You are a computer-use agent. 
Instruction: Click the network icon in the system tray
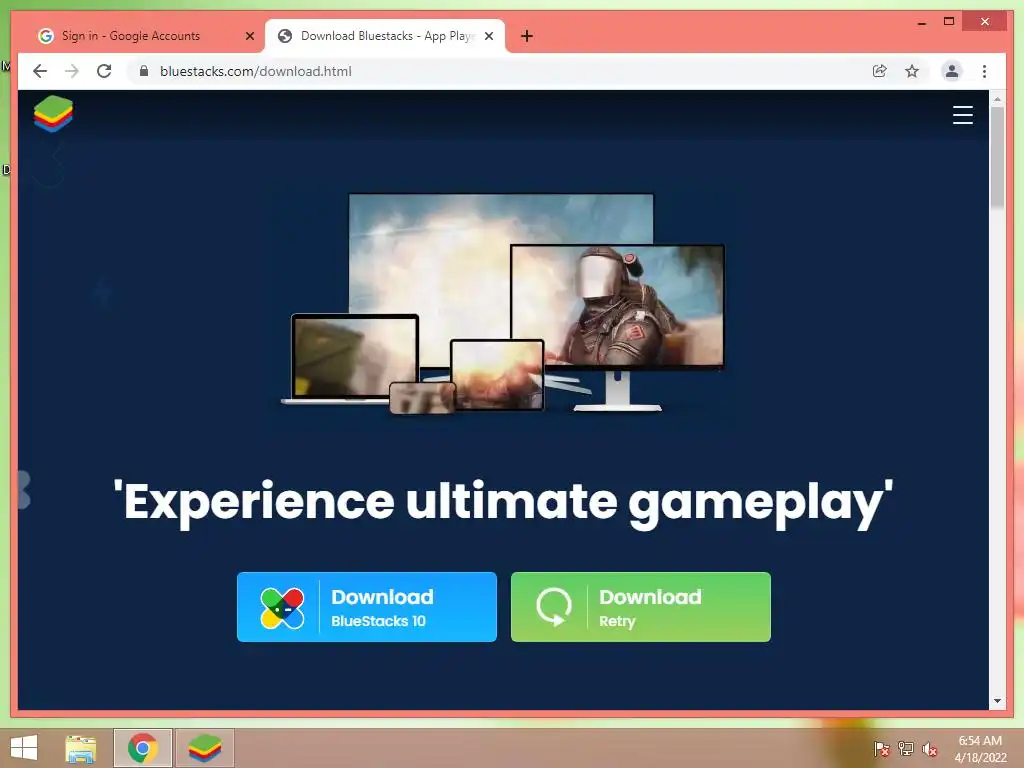tap(905, 748)
